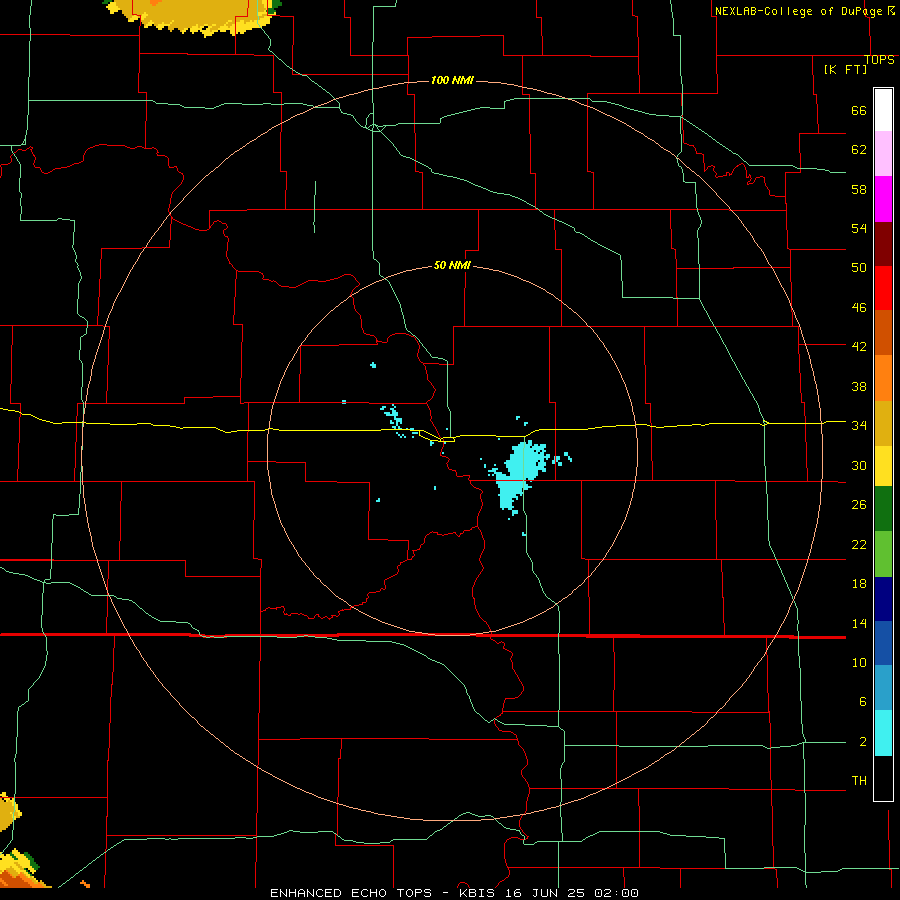The image size is (900, 900).
Task: Click the 34 legend value
Action: pos(859,425)
